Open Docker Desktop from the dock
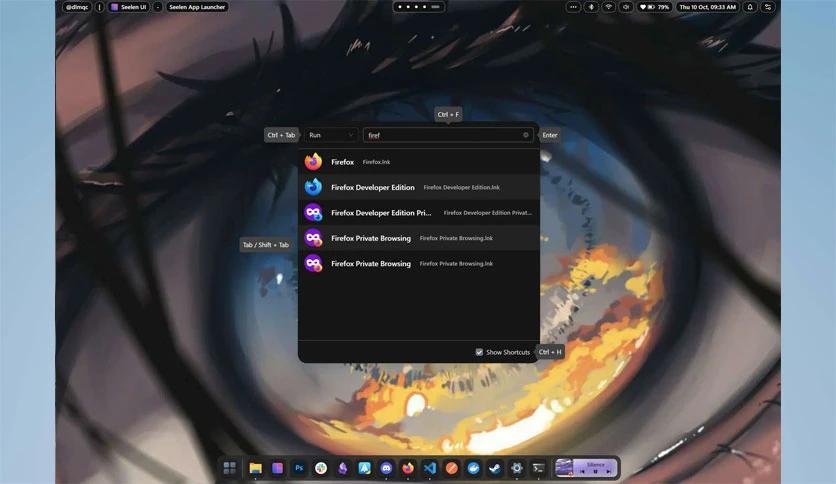836x484 pixels. click(473, 468)
